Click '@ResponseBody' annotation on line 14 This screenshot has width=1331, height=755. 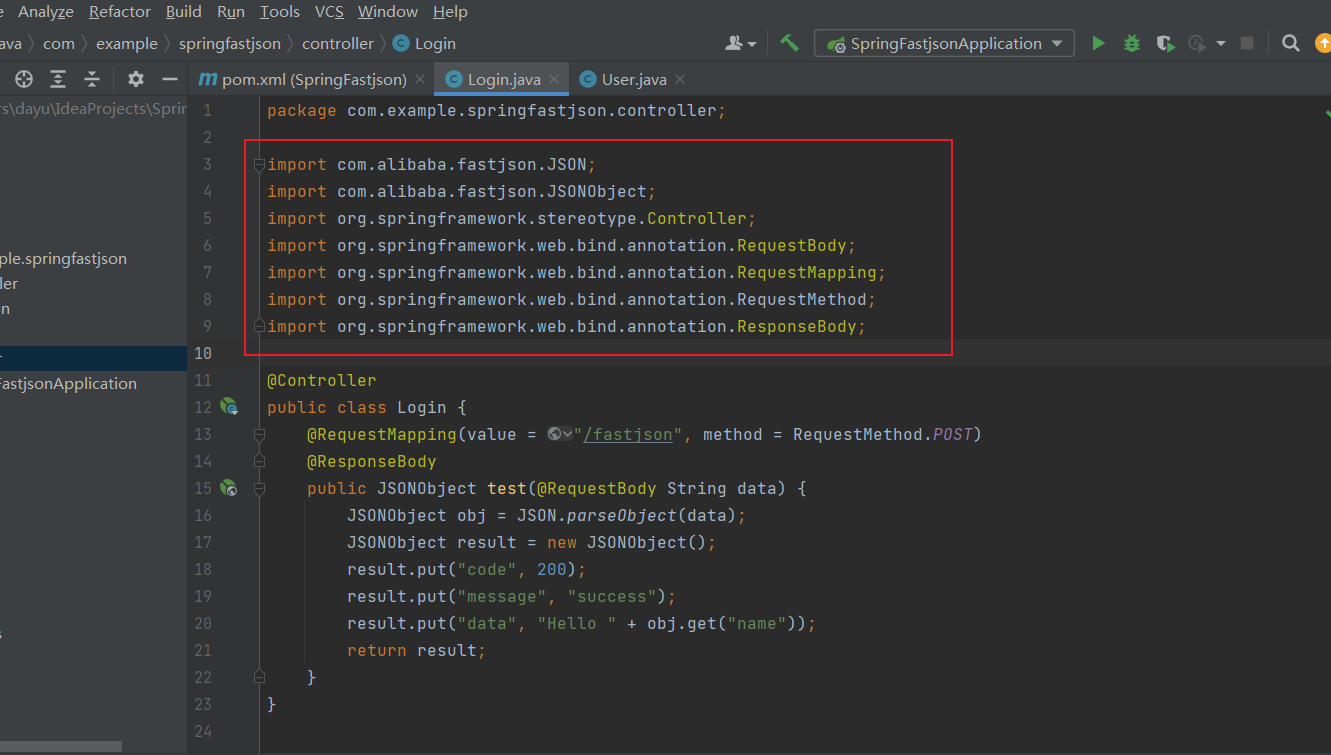372,461
